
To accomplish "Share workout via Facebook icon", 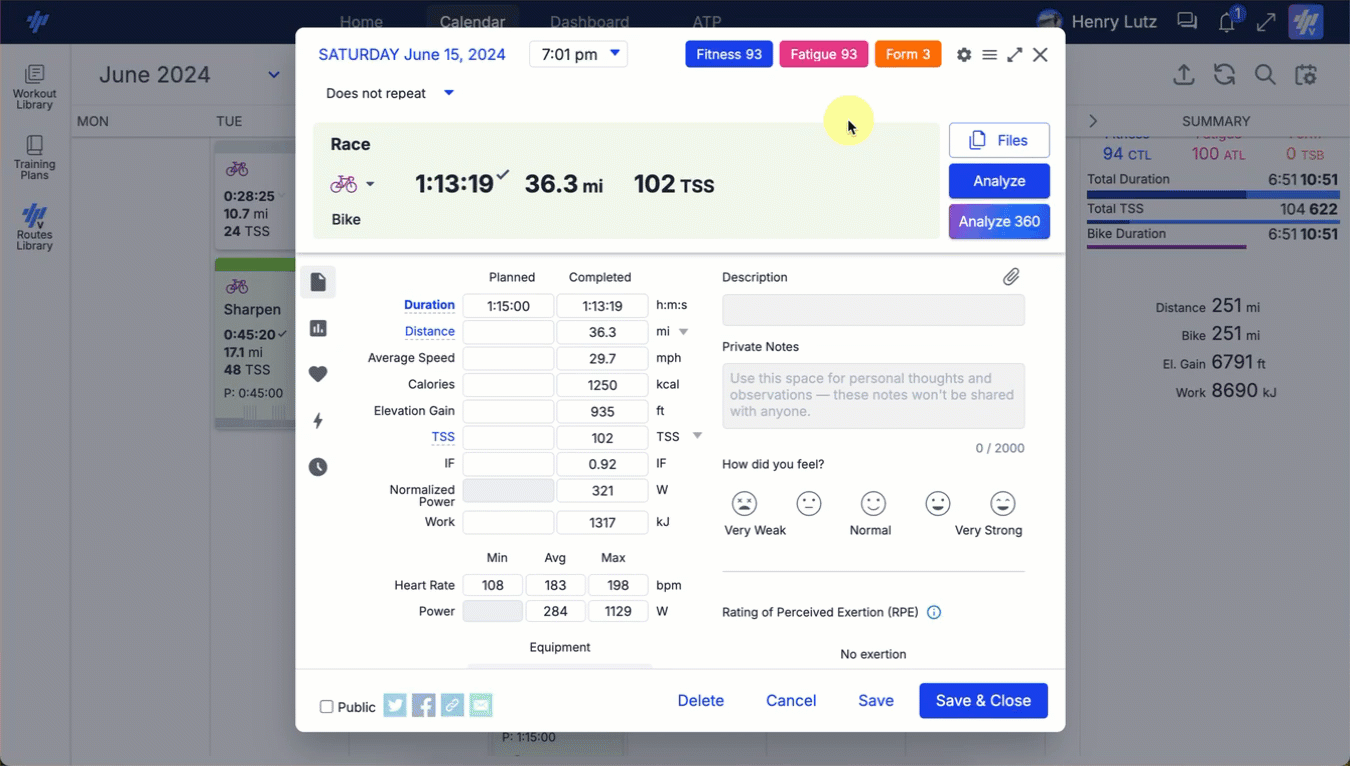I will click(x=424, y=706).
